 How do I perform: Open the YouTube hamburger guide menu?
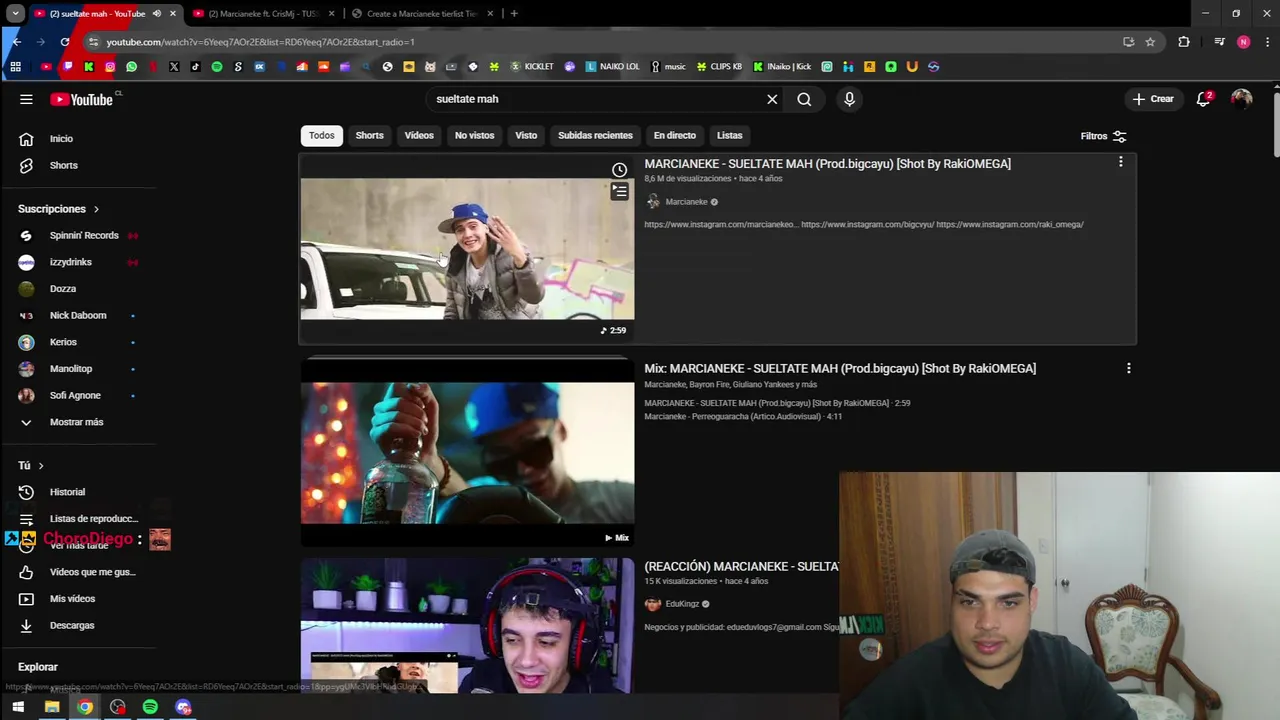(26, 99)
